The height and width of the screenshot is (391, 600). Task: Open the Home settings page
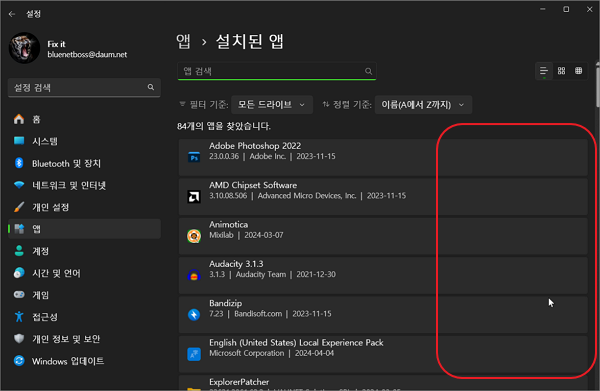click(84, 119)
